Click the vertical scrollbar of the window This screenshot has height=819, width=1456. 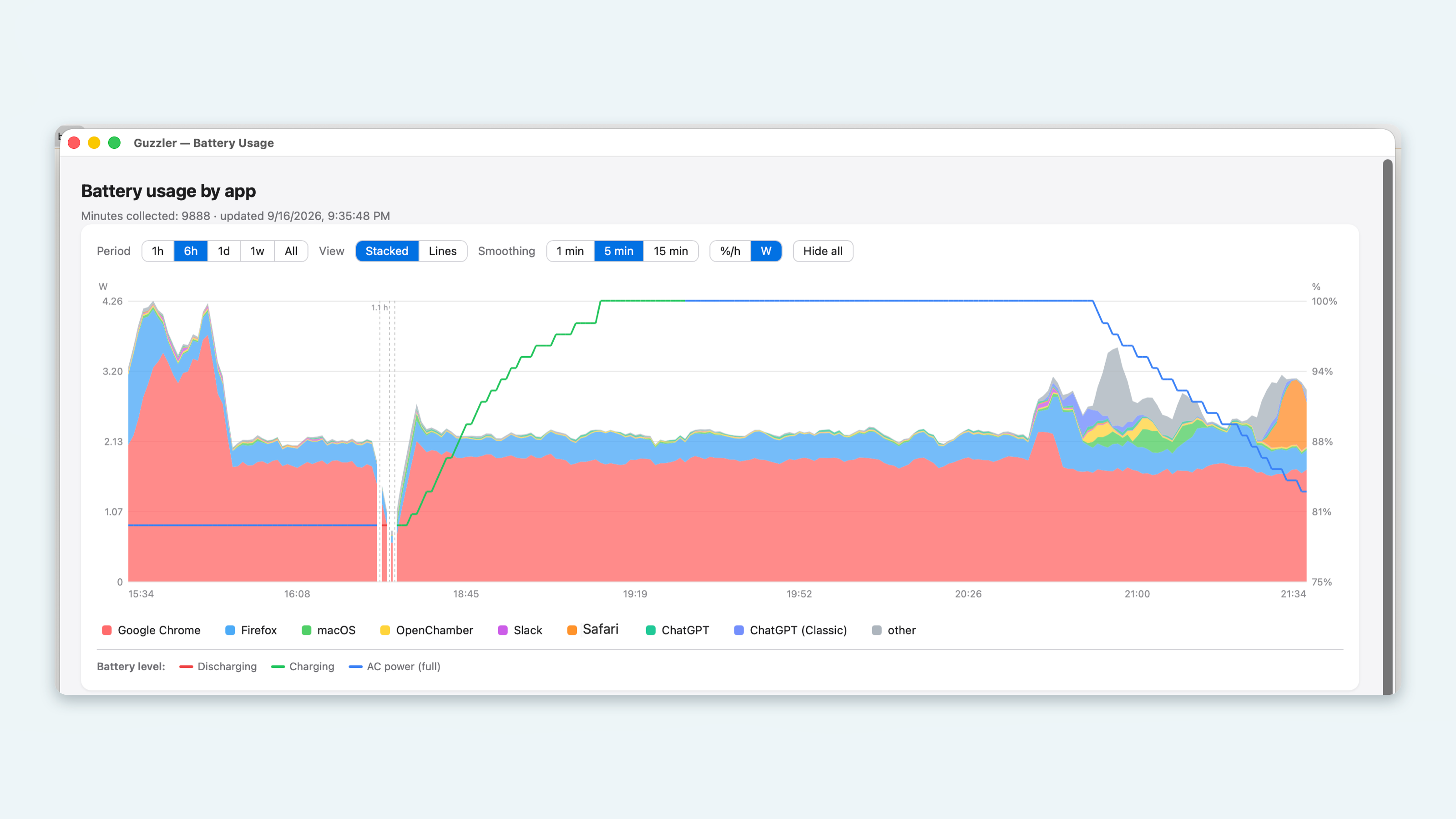(1388, 427)
